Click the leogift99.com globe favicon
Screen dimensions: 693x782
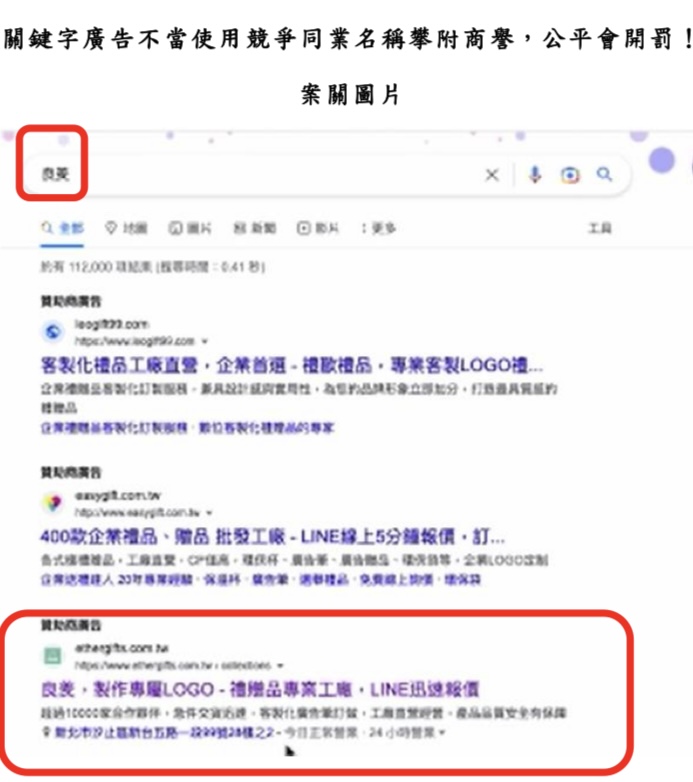[53, 331]
